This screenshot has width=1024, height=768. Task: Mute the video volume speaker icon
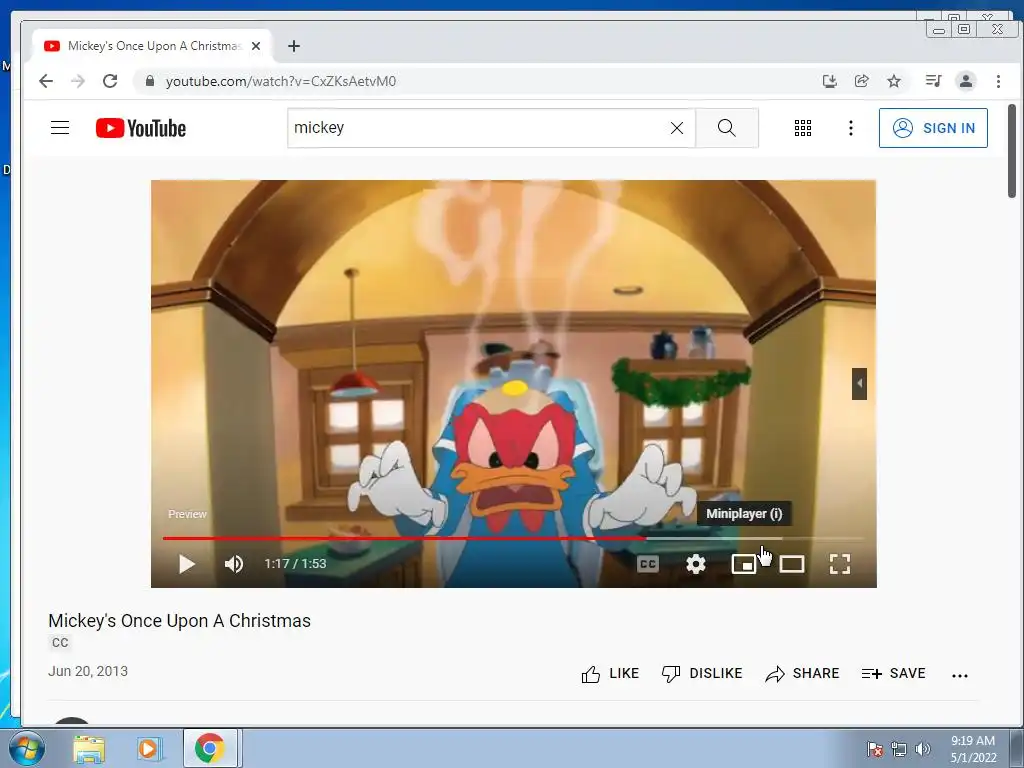tap(234, 564)
